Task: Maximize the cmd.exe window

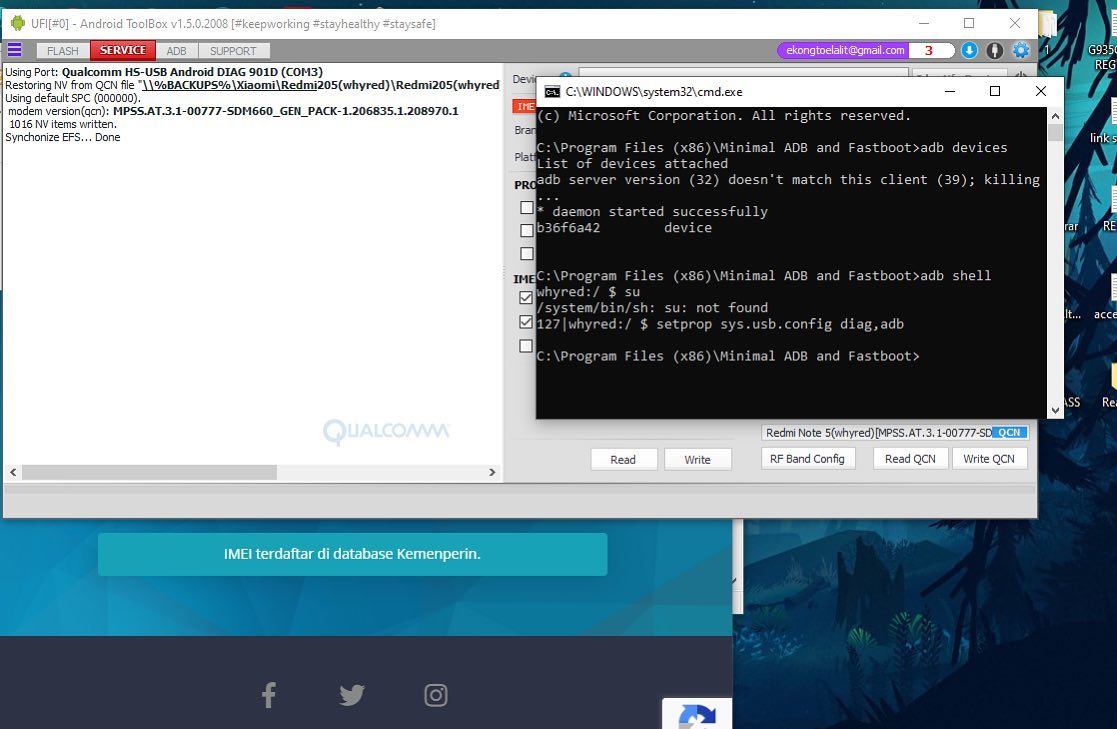Action: [x=995, y=91]
